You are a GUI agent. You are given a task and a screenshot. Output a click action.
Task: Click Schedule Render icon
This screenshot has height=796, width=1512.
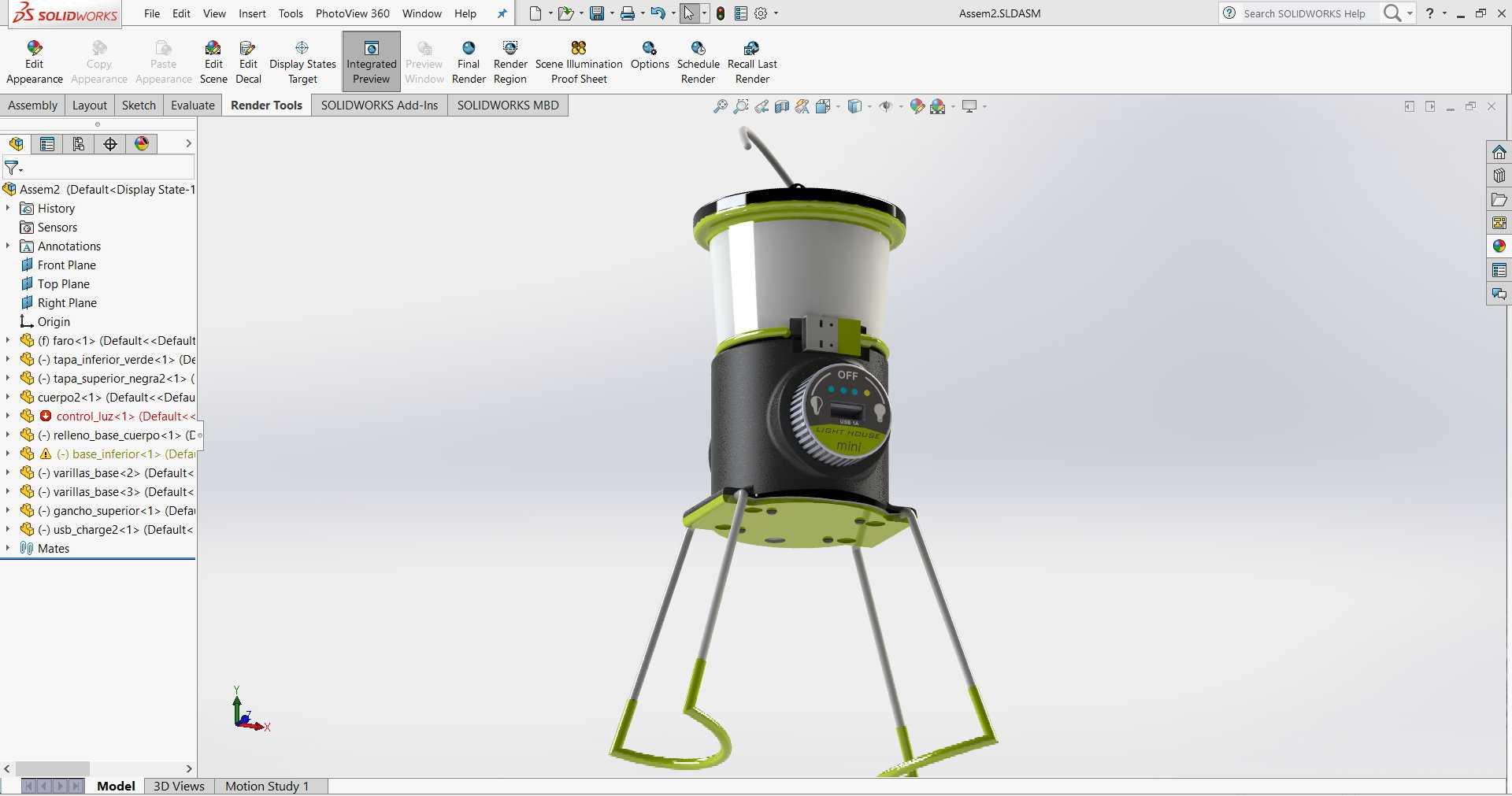click(699, 49)
